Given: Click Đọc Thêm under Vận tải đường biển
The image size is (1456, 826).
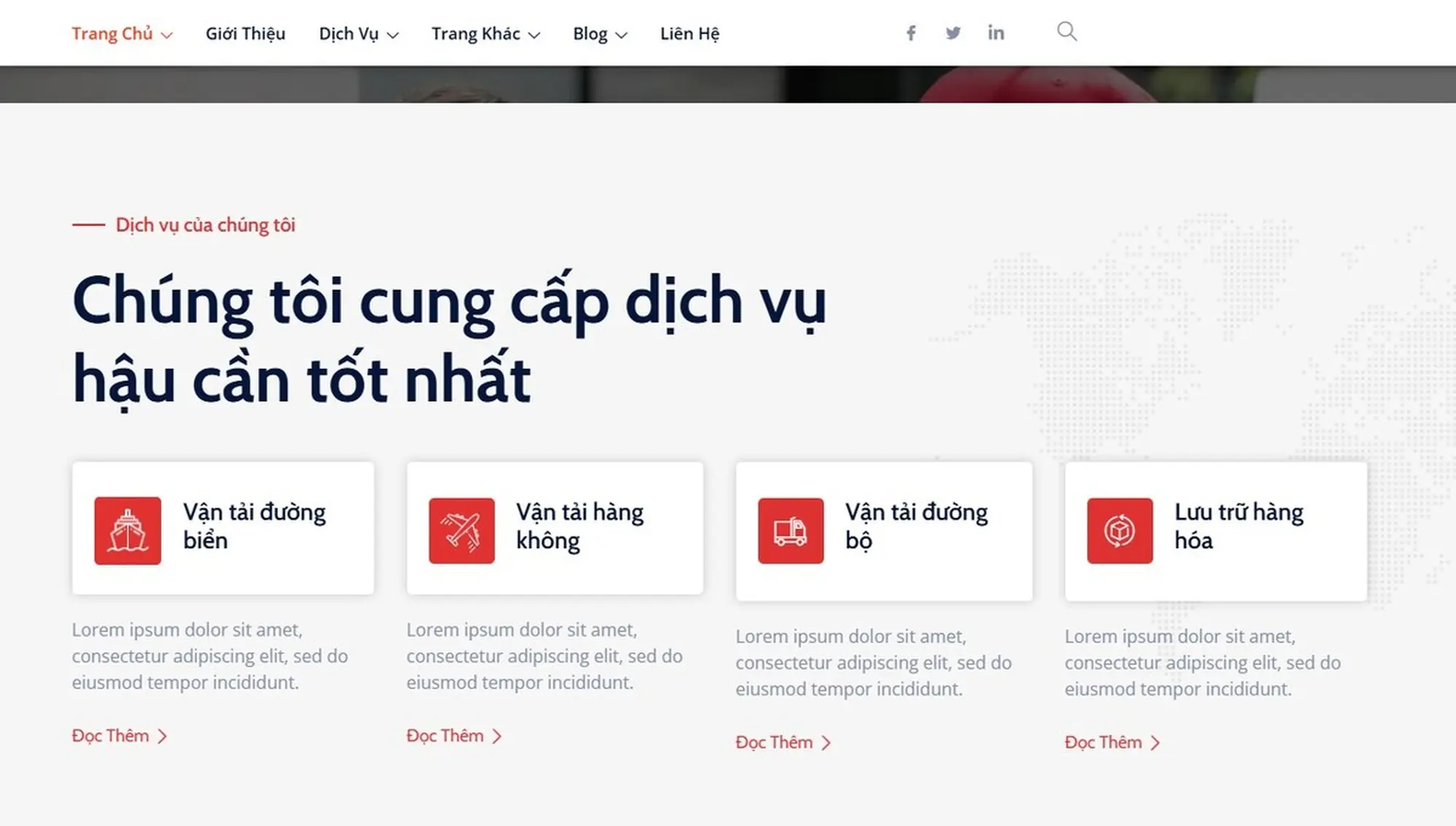Looking at the screenshot, I should 119,736.
